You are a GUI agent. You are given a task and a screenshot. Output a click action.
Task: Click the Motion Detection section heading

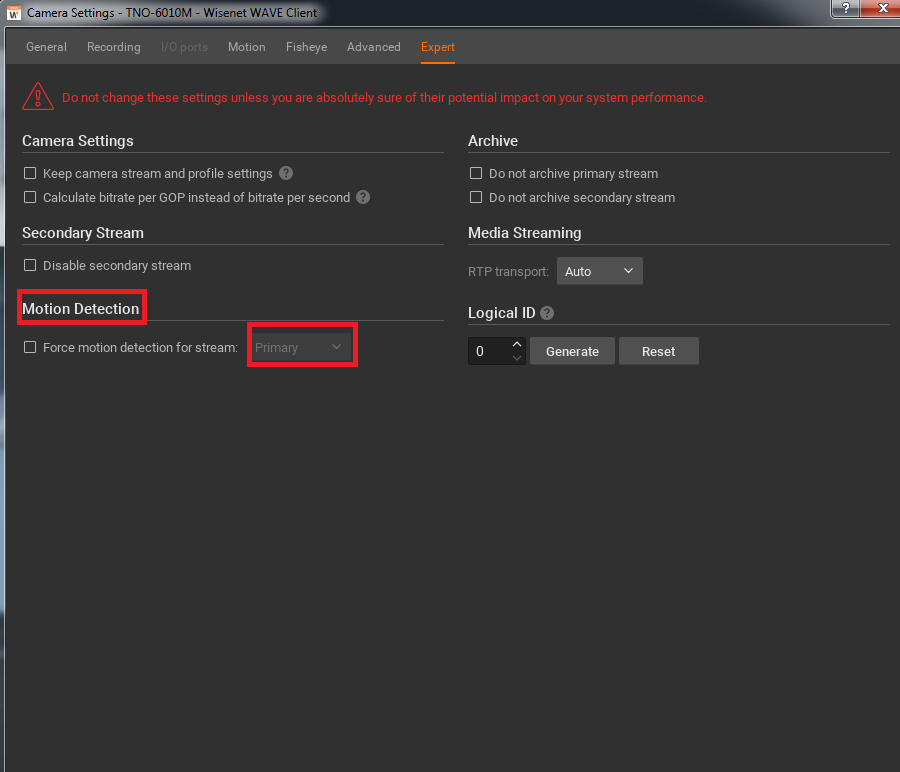coord(80,308)
